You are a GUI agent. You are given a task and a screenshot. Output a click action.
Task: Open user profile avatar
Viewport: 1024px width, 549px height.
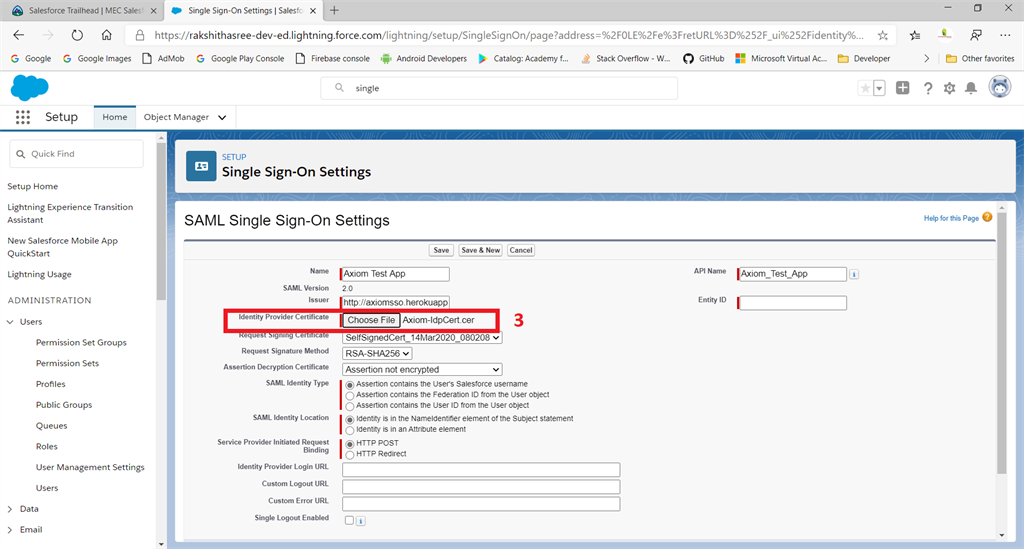(x=999, y=87)
